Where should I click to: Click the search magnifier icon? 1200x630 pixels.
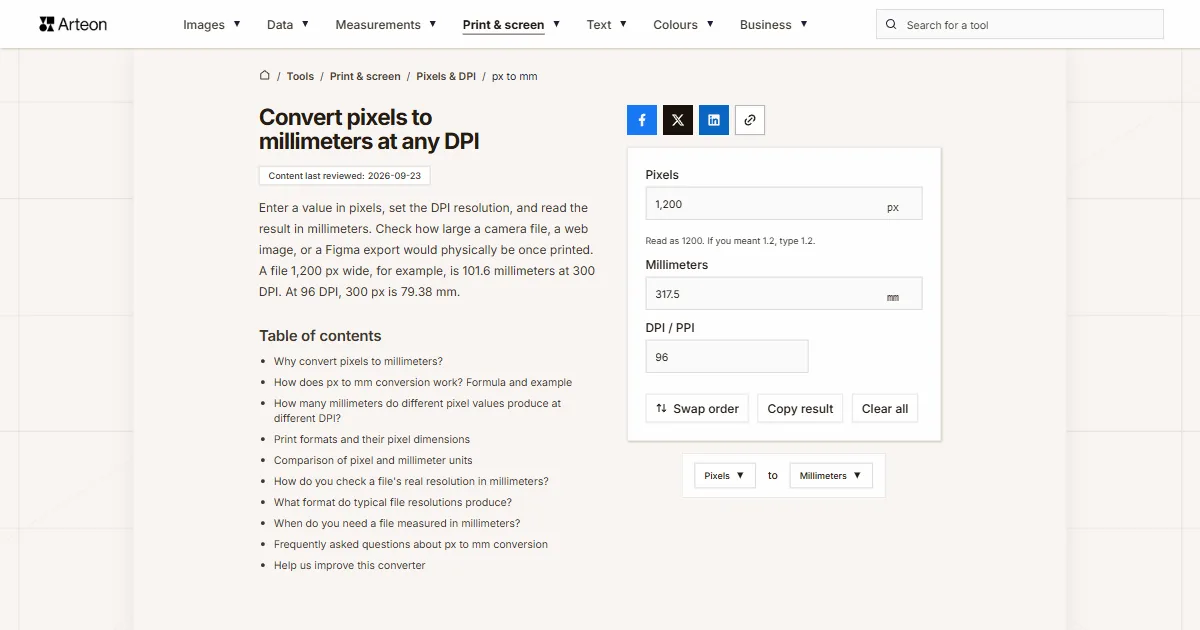click(x=892, y=25)
